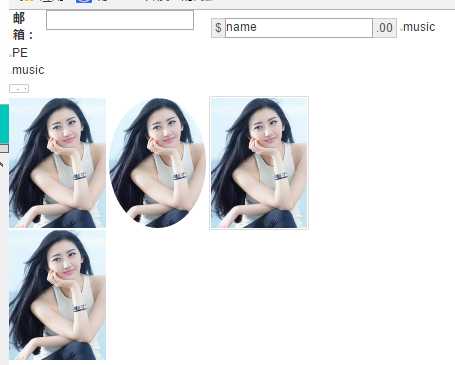The width and height of the screenshot is (455, 365).
Task: Click the .PE text
Action: pyautogui.click(x=19, y=53)
